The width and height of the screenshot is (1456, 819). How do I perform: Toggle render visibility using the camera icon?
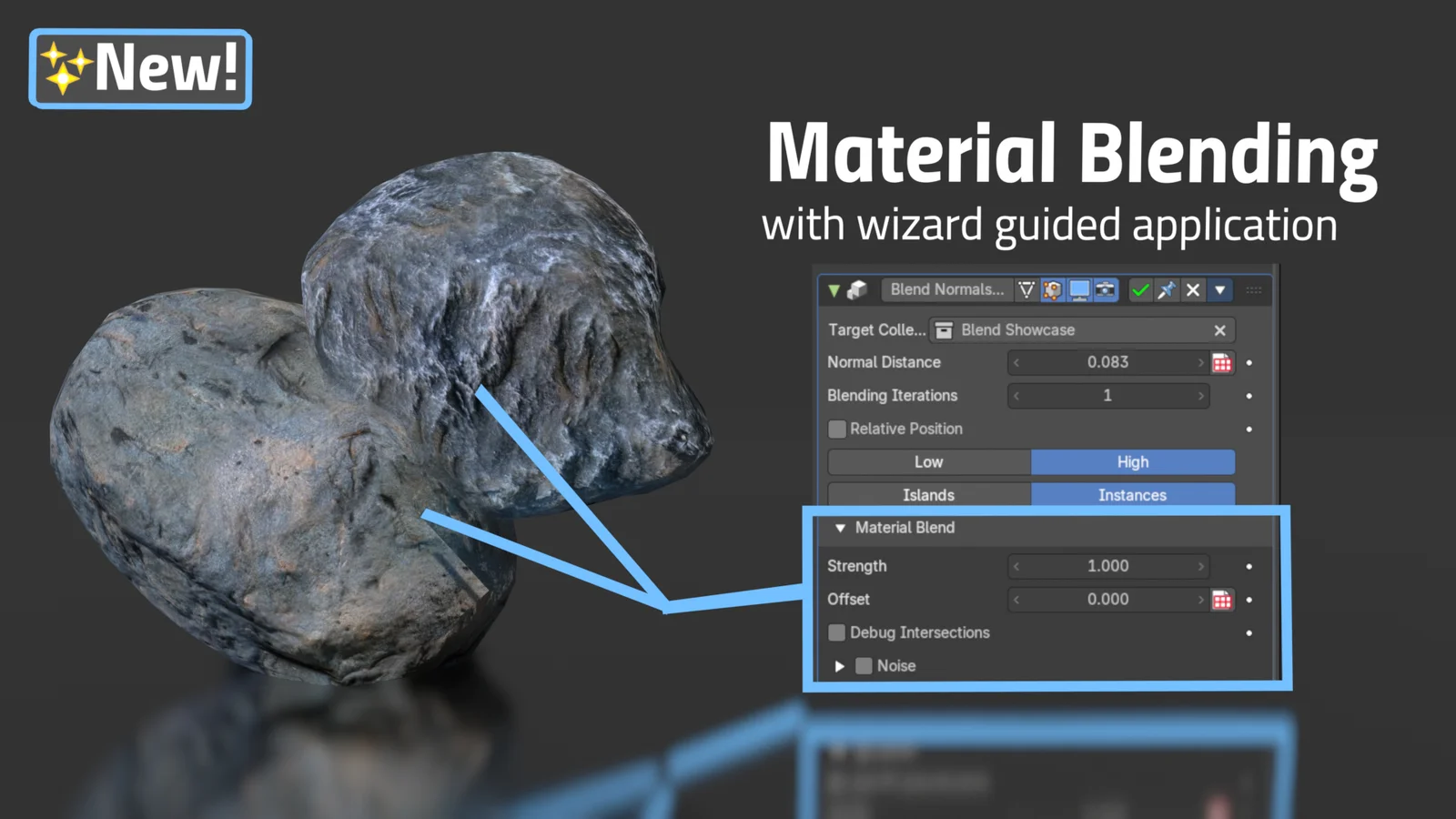click(x=1104, y=290)
